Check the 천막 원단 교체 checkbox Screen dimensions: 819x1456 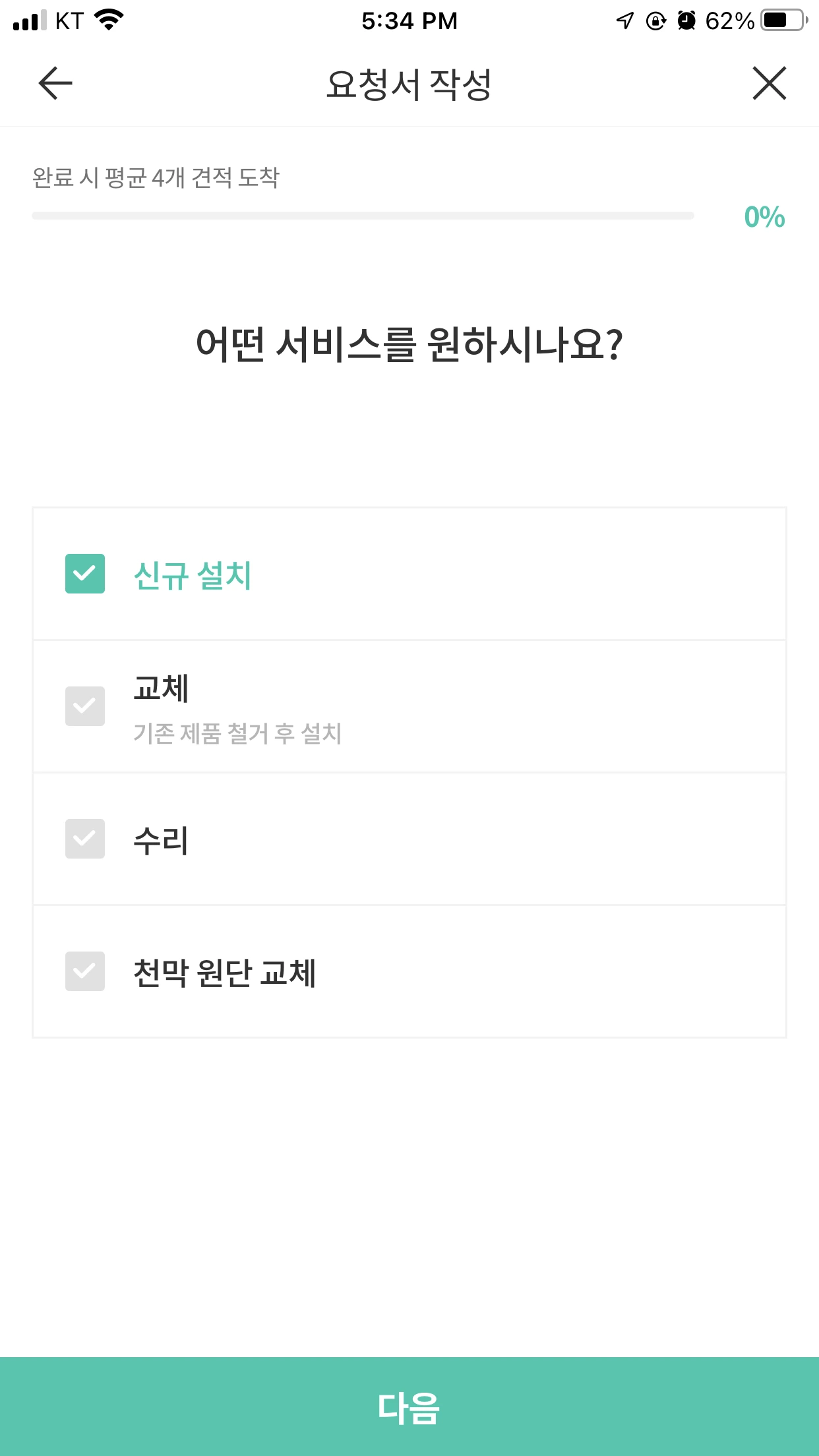click(x=85, y=971)
